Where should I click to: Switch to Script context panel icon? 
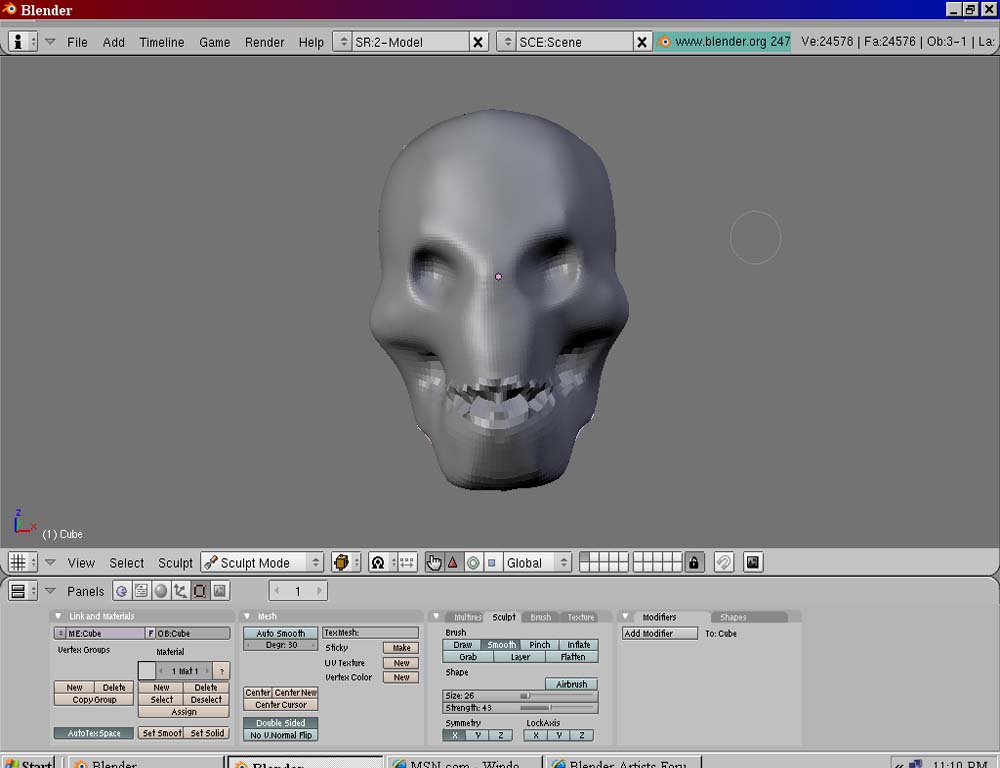(x=141, y=591)
